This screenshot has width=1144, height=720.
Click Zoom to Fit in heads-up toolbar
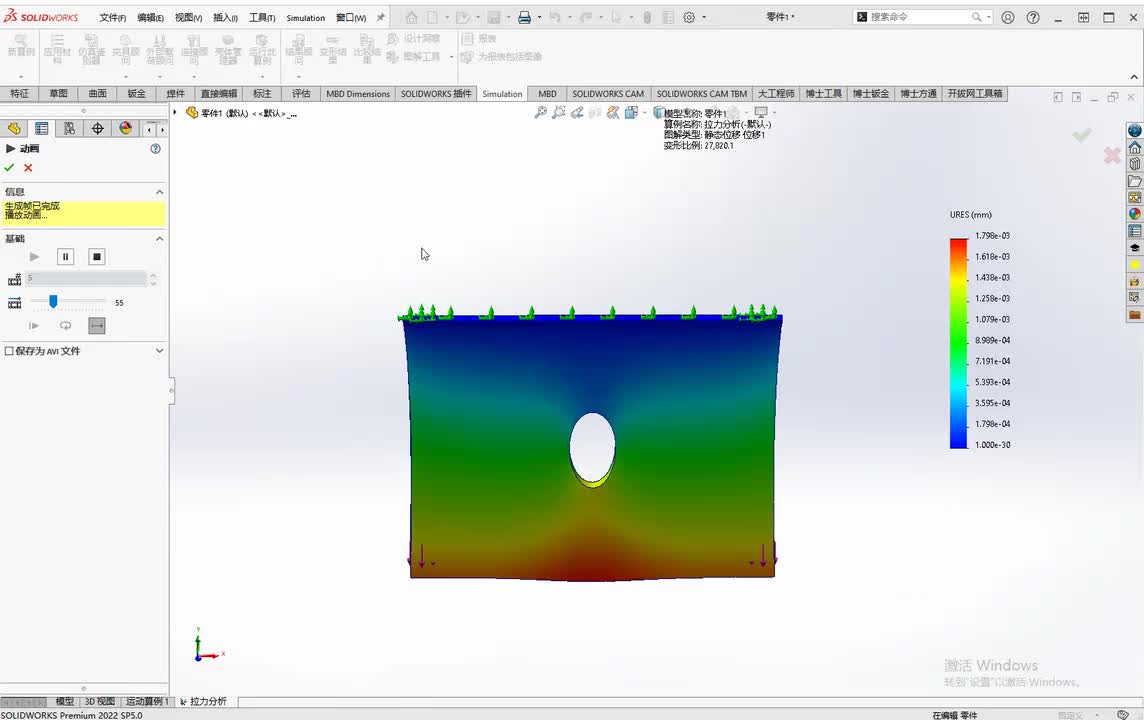pyautogui.click(x=541, y=112)
